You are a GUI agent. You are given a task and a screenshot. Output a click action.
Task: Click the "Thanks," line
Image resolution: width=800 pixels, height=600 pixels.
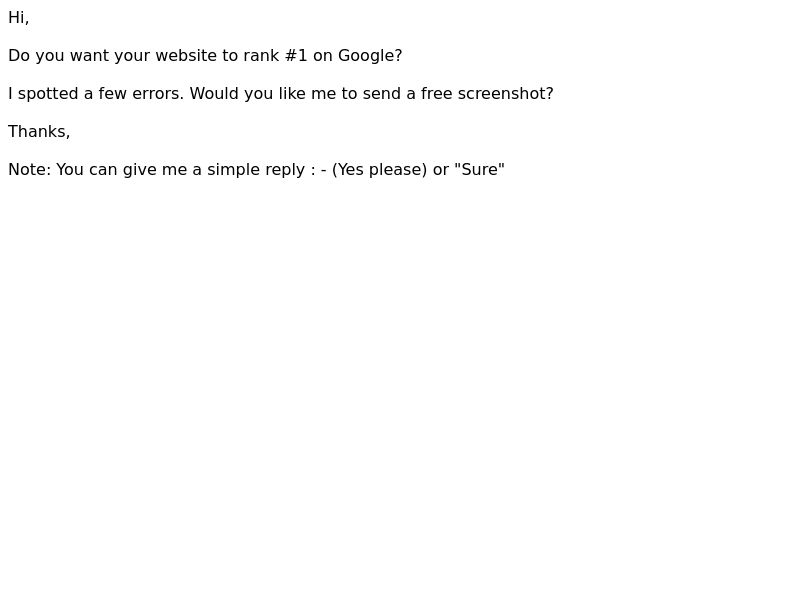(39, 132)
